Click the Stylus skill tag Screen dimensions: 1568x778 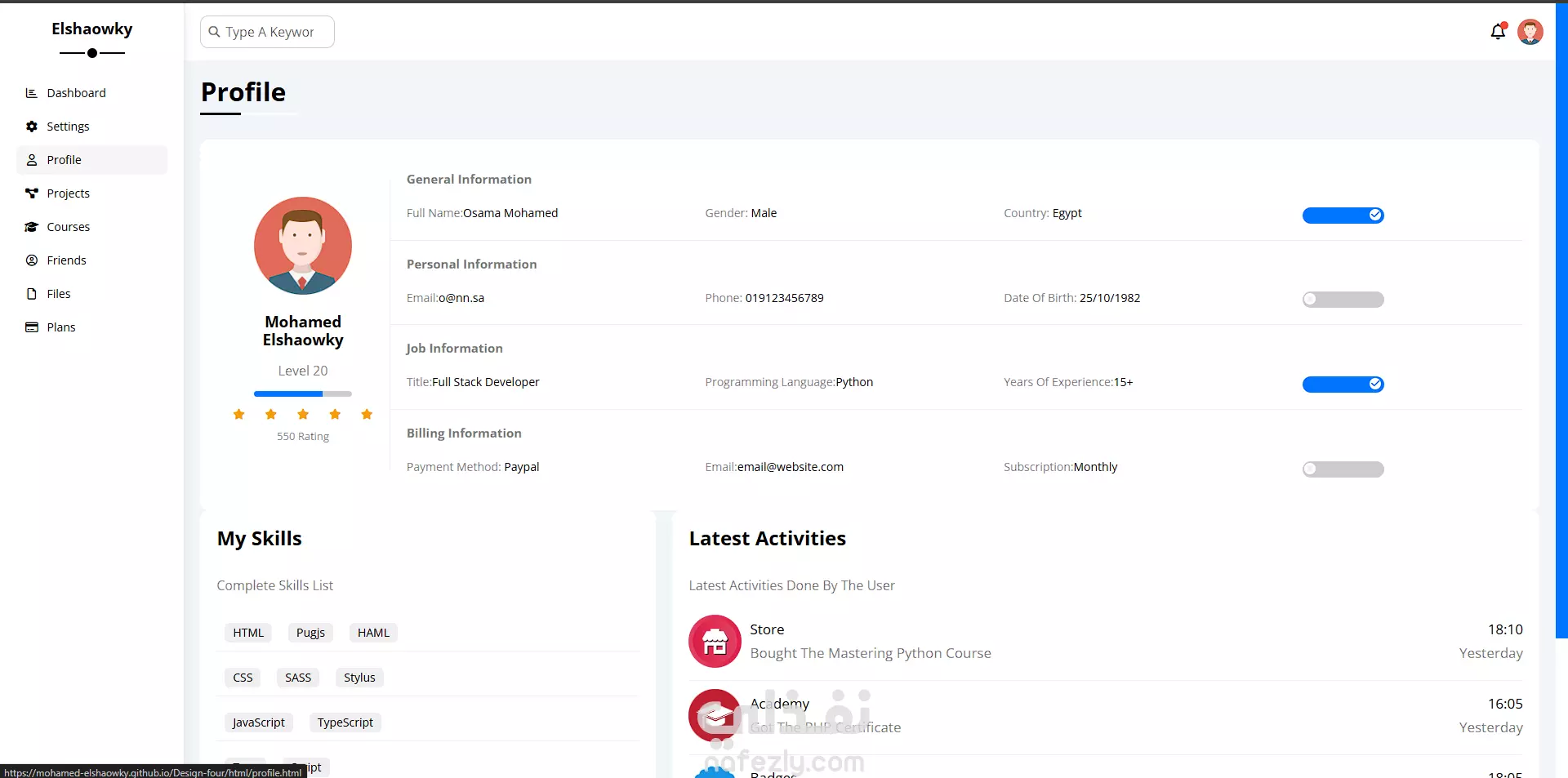pos(359,678)
